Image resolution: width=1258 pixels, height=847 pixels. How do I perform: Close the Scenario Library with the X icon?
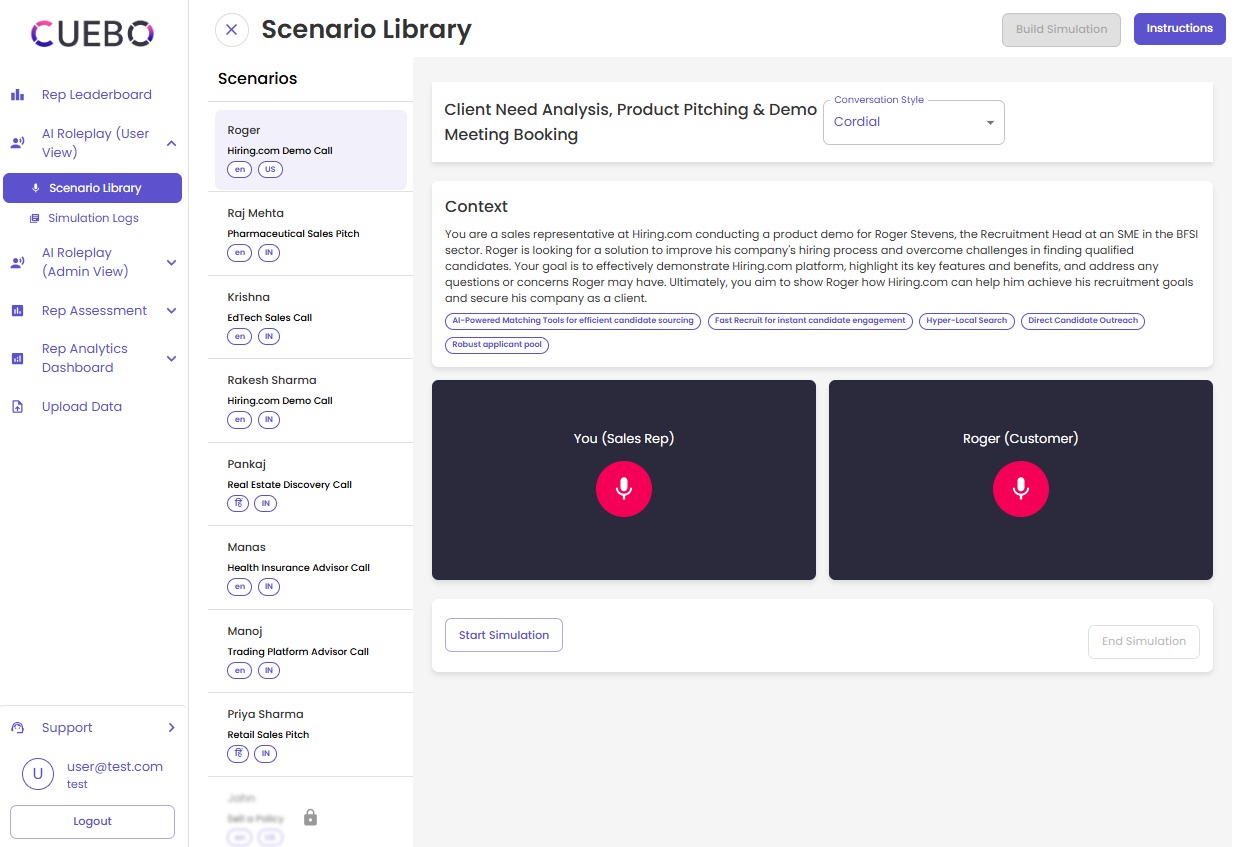231,30
